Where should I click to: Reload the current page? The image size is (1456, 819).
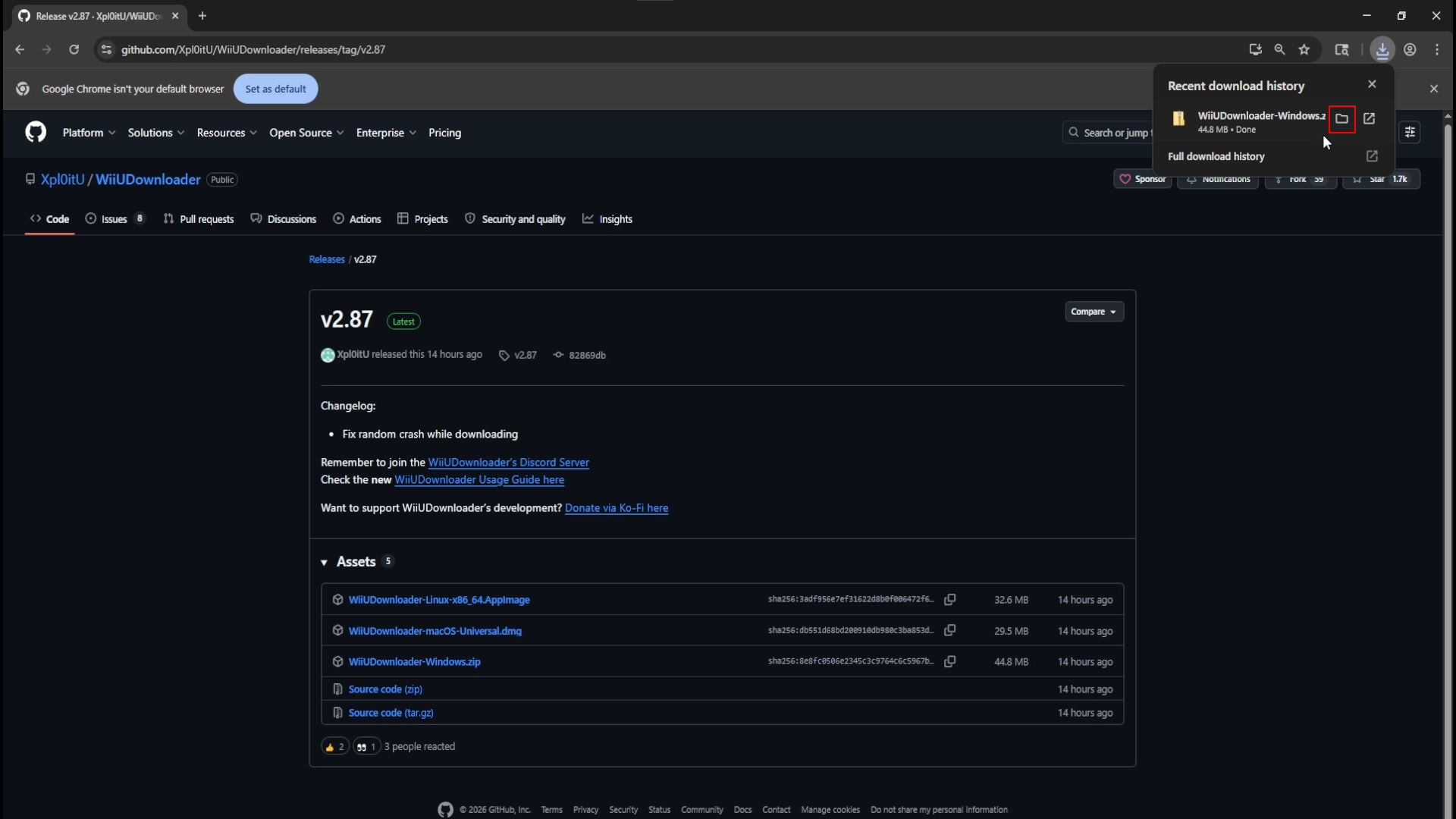[x=74, y=50]
